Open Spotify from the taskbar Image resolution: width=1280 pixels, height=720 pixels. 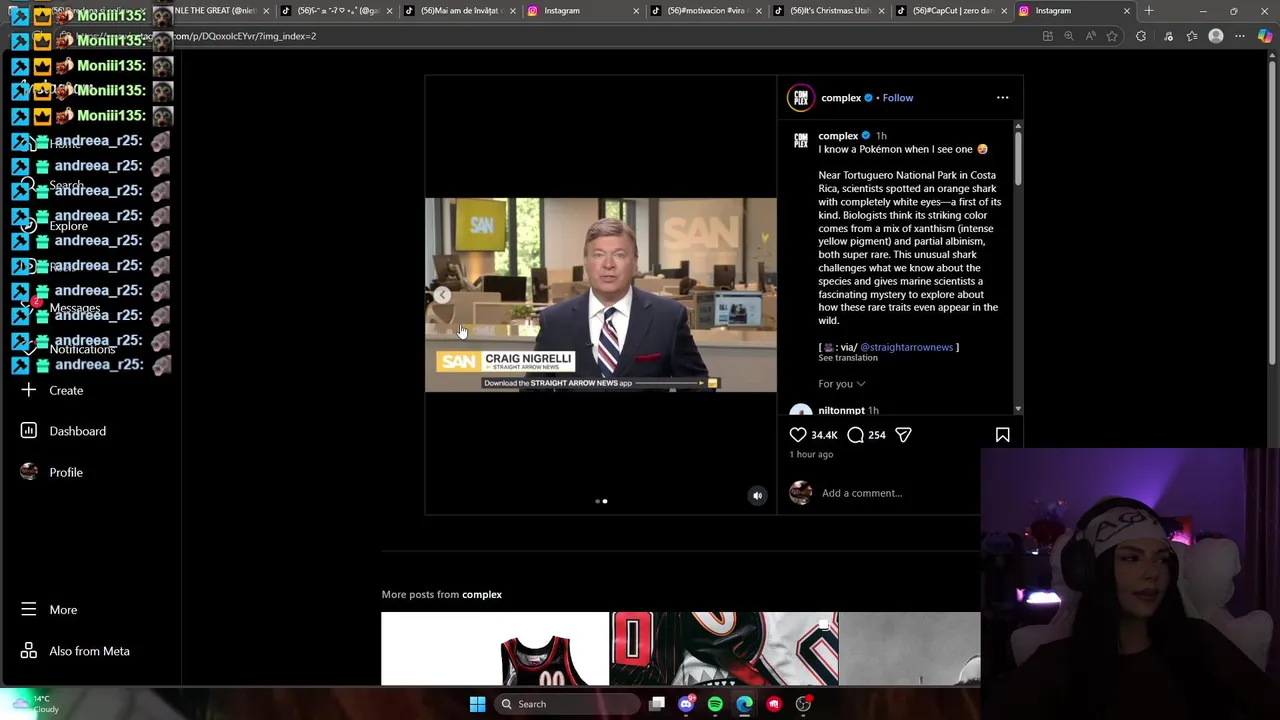point(715,704)
